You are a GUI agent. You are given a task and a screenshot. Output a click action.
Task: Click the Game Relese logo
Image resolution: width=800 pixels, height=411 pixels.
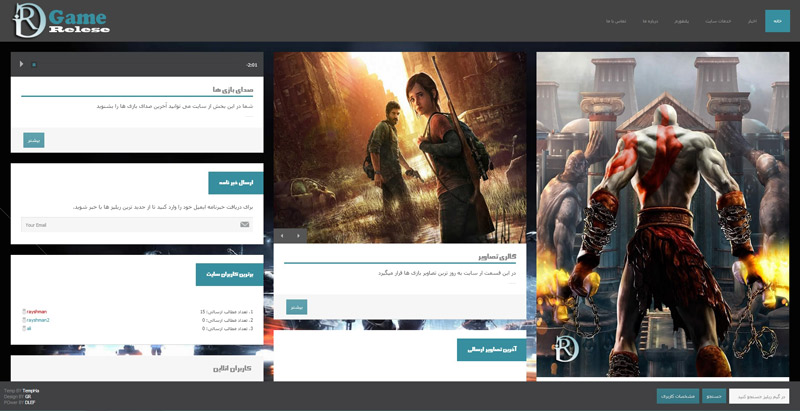(x=61, y=20)
